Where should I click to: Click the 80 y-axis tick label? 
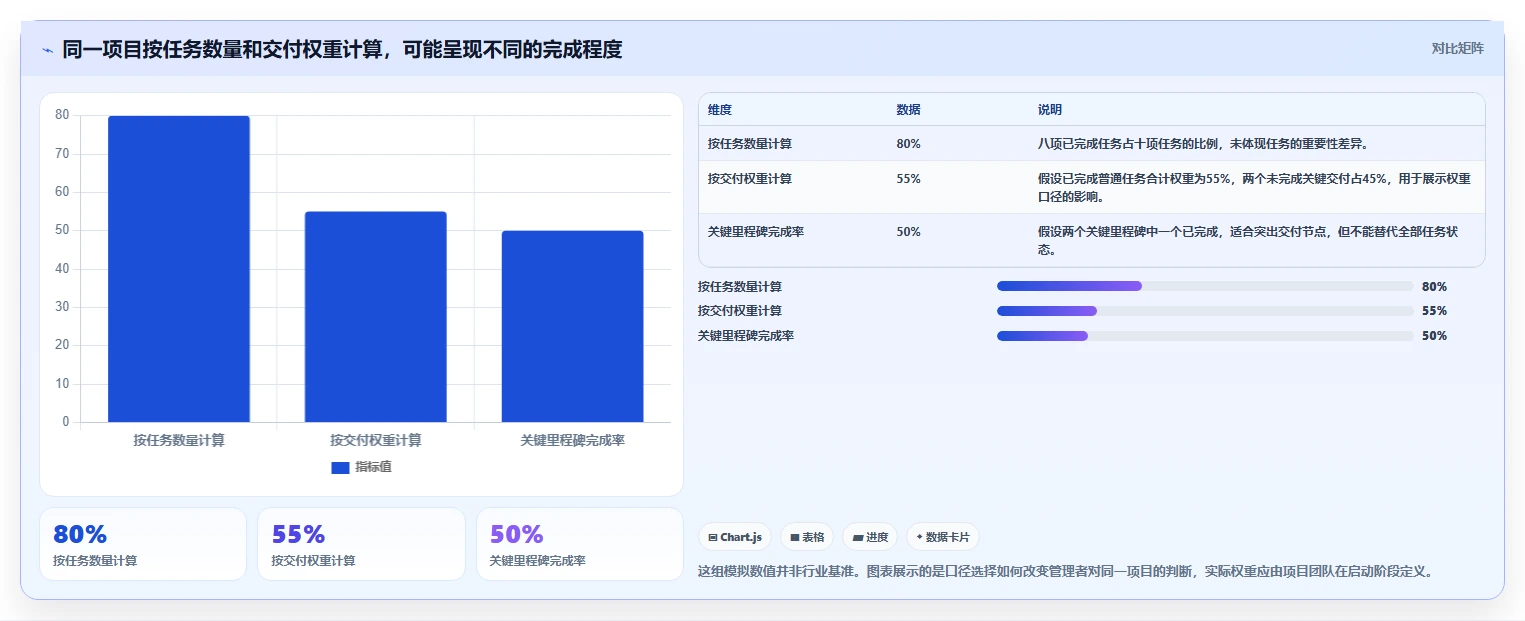(x=62, y=115)
